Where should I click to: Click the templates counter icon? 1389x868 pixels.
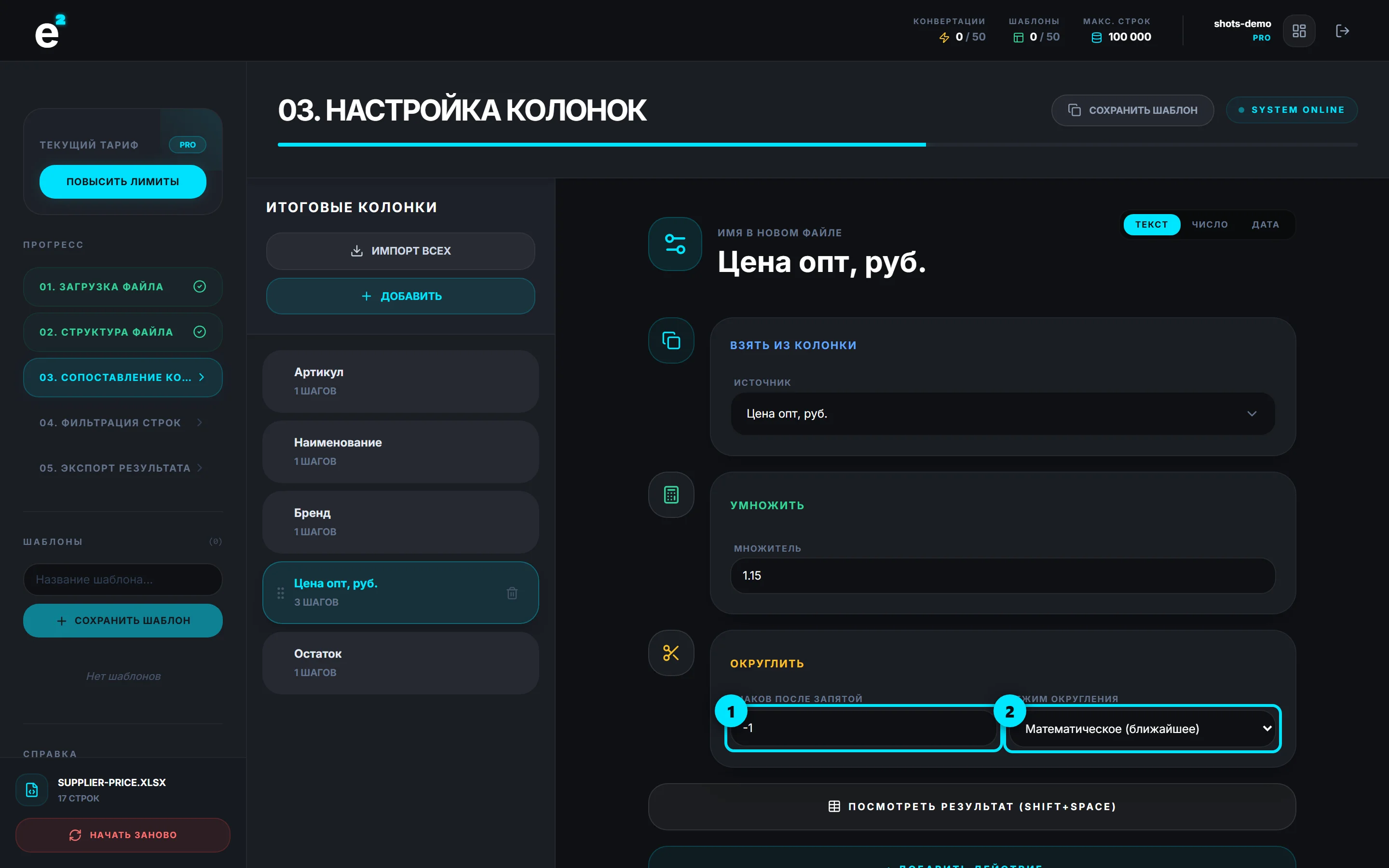point(1018,37)
